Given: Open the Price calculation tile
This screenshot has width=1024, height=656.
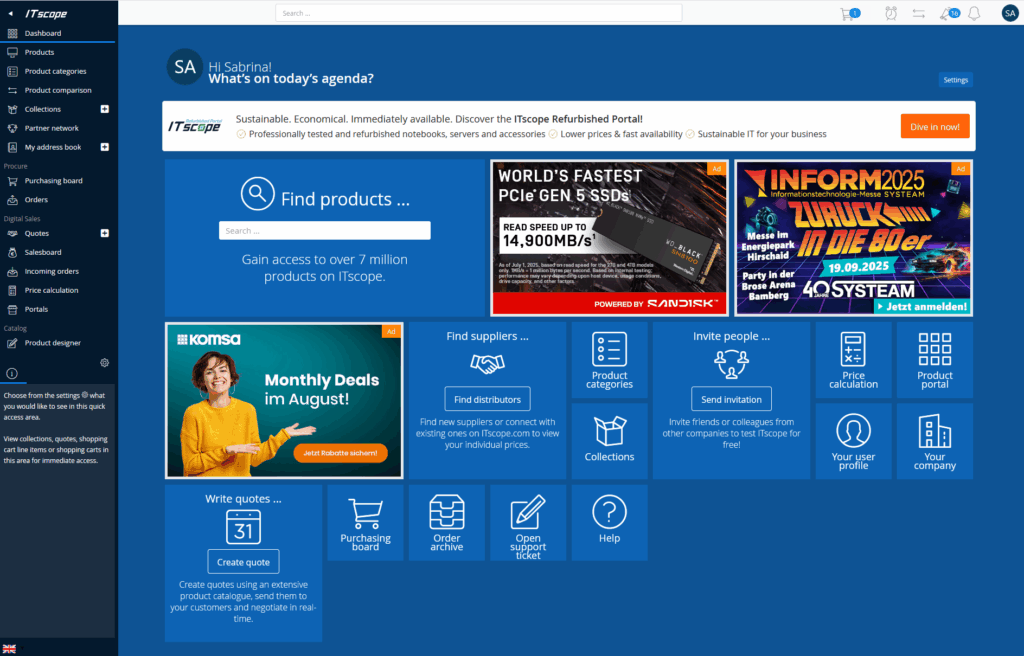Looking at the screenshot, I should (x=853, y=360).
